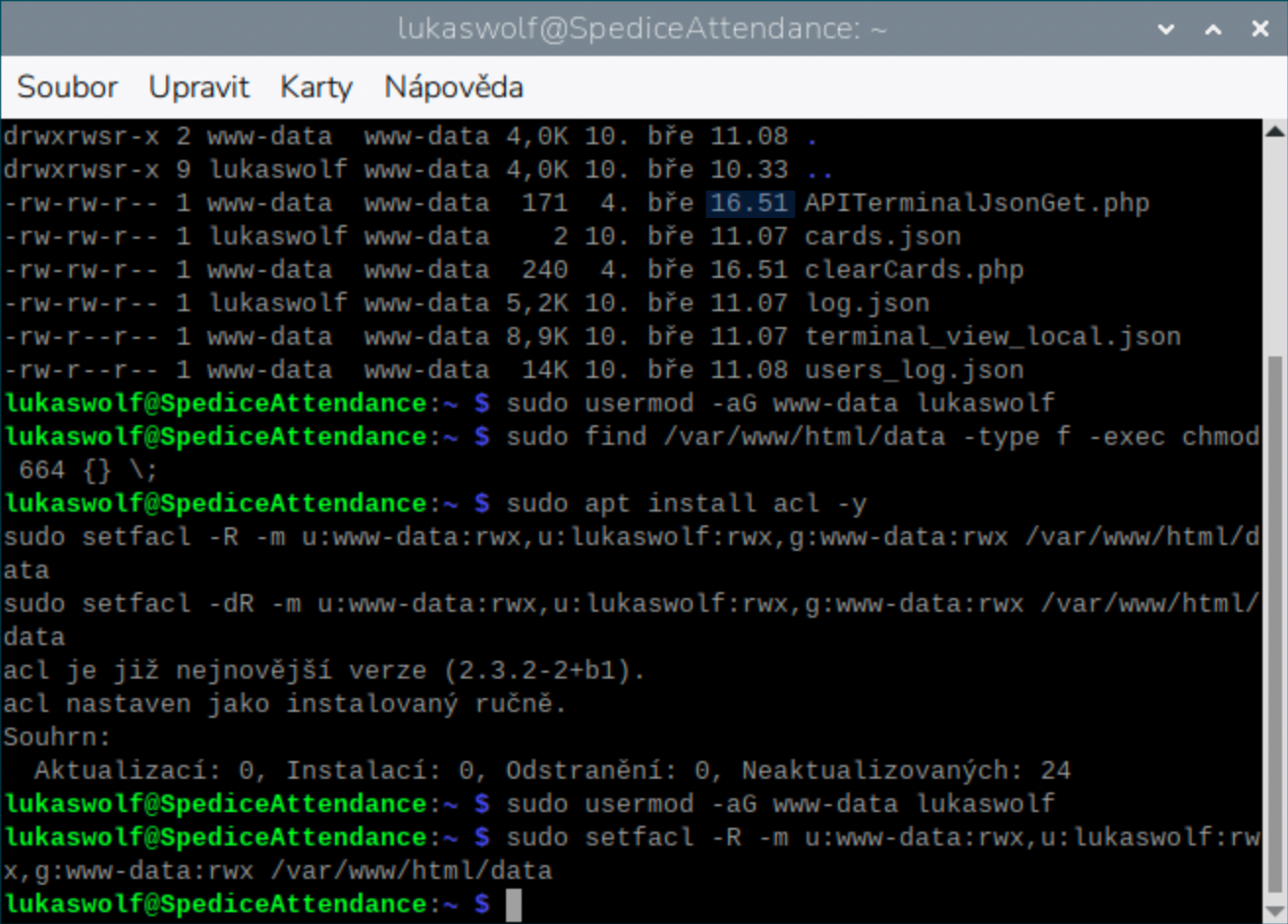Maximize the terminal window
Viewport: 1288px width, 924px height.
point(1213,28)
